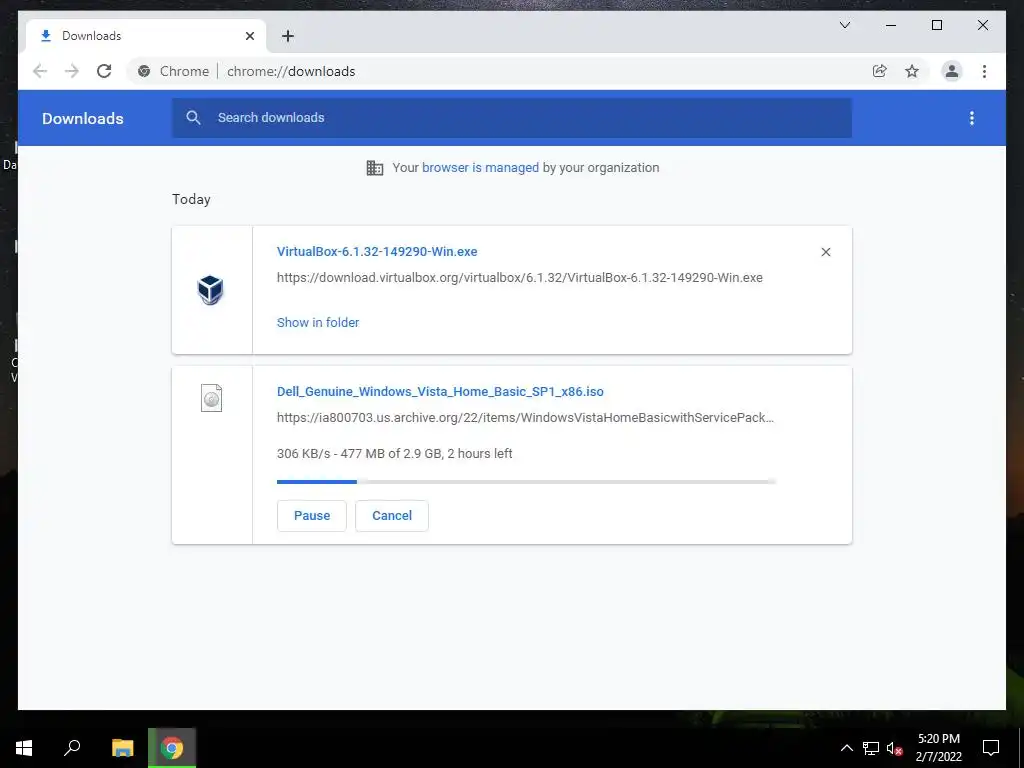Open File Explorer from taskbar
1024x768 pixels.
tap(122, 748)
